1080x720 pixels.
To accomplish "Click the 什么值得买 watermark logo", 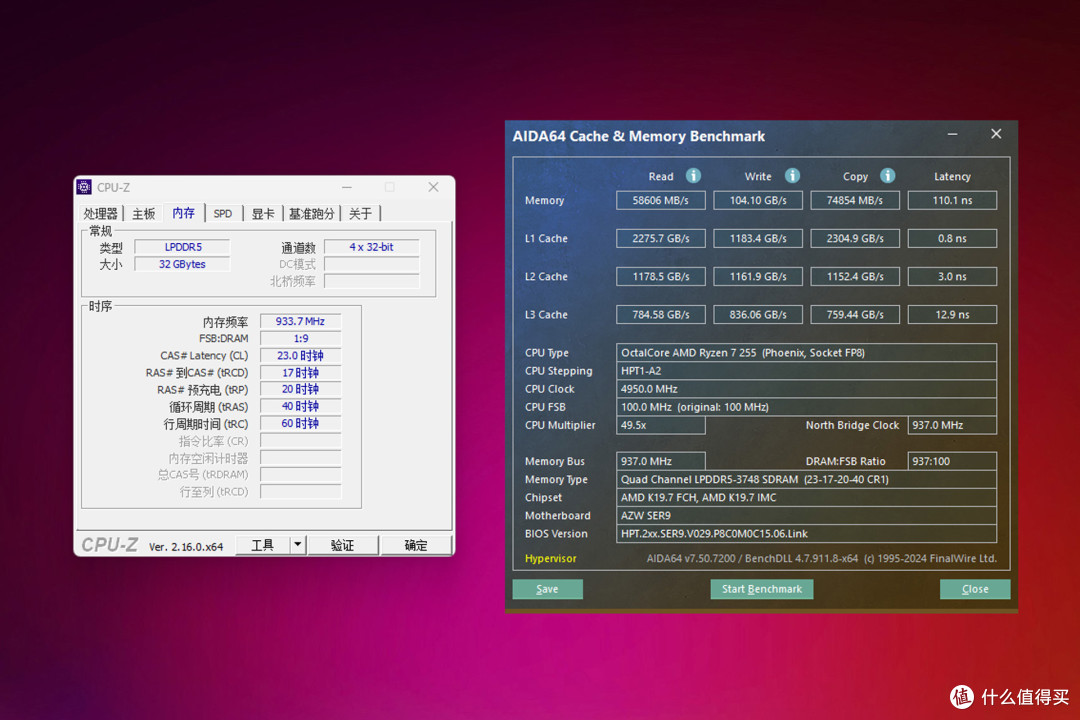I will coord(962,697).
